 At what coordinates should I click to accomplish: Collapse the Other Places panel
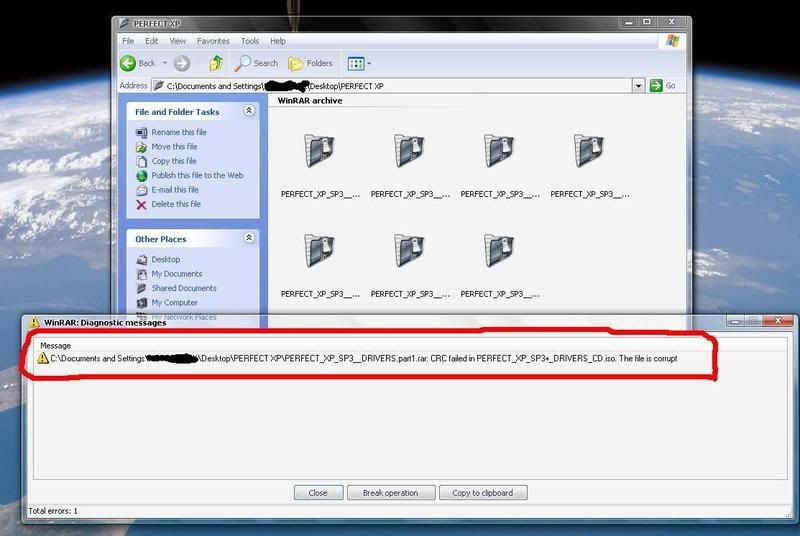(249, 238)
